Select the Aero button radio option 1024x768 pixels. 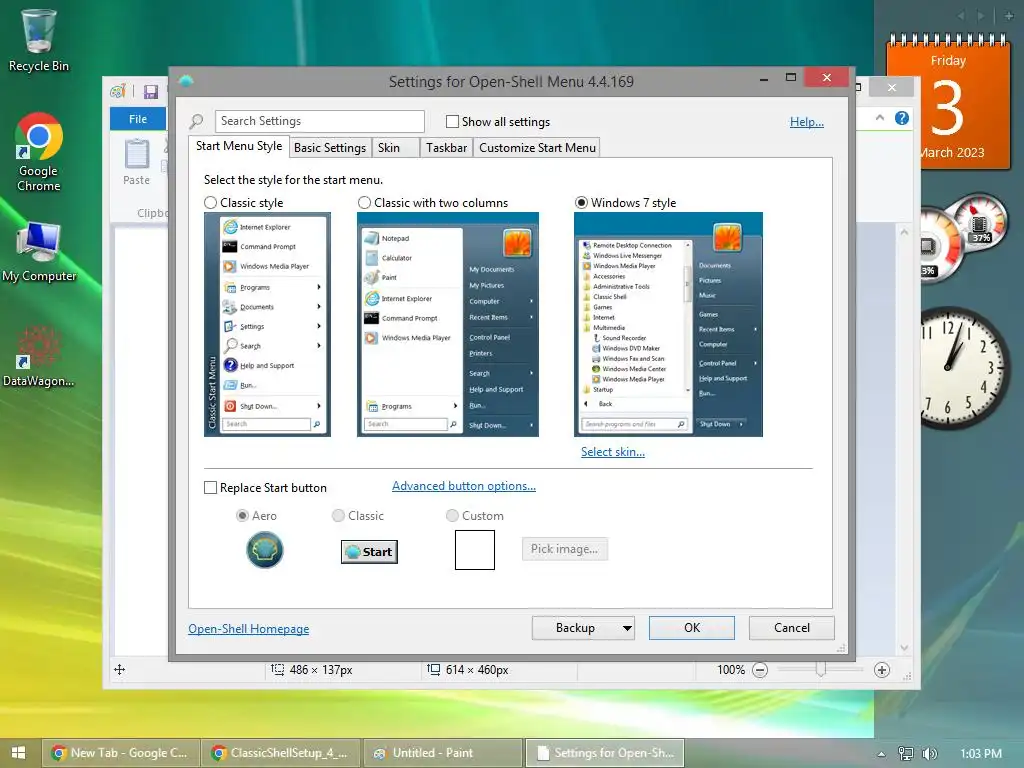[242, 516]
